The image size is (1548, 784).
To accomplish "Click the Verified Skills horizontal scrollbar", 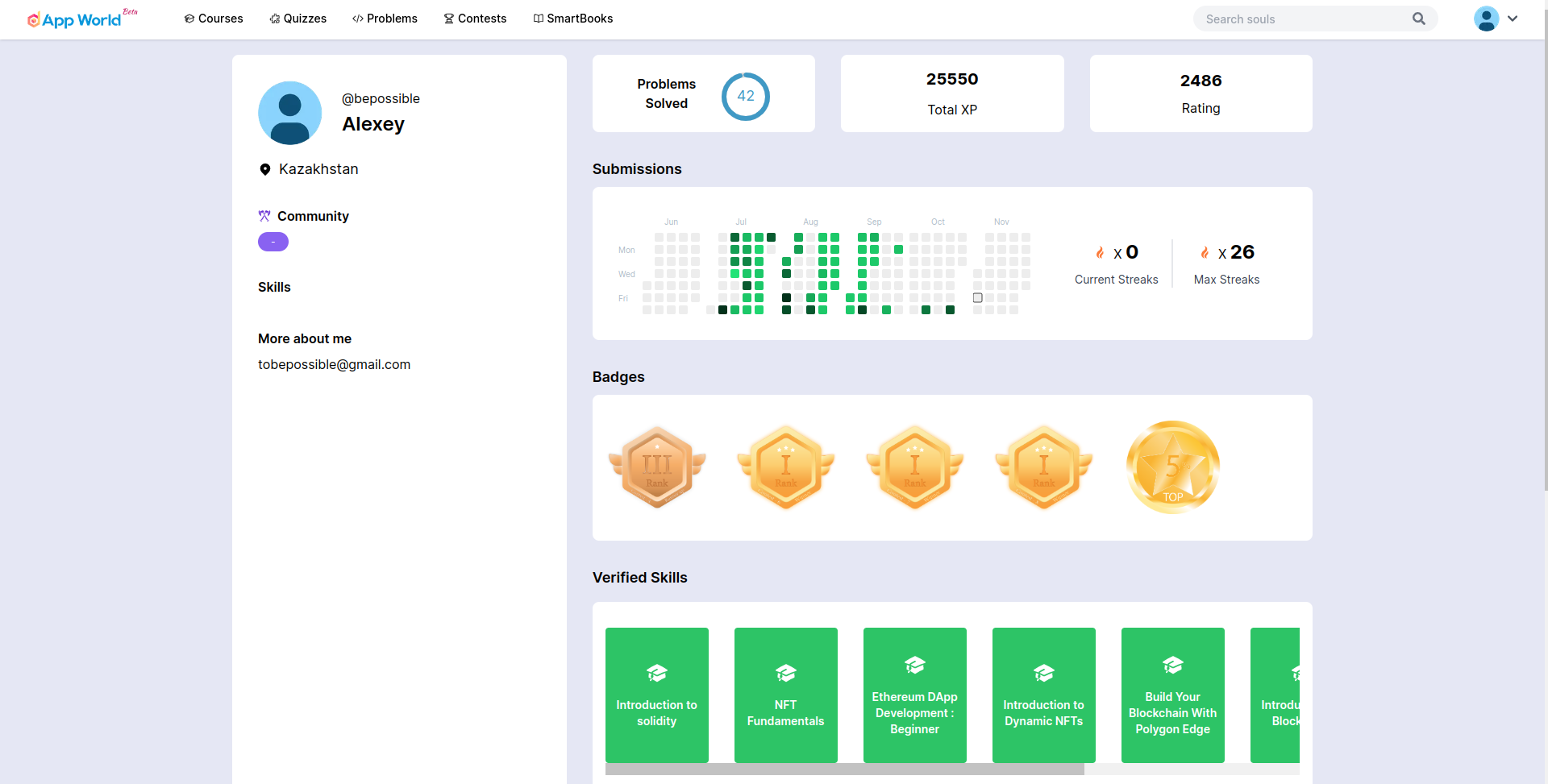I will click(x=844, y=769).
